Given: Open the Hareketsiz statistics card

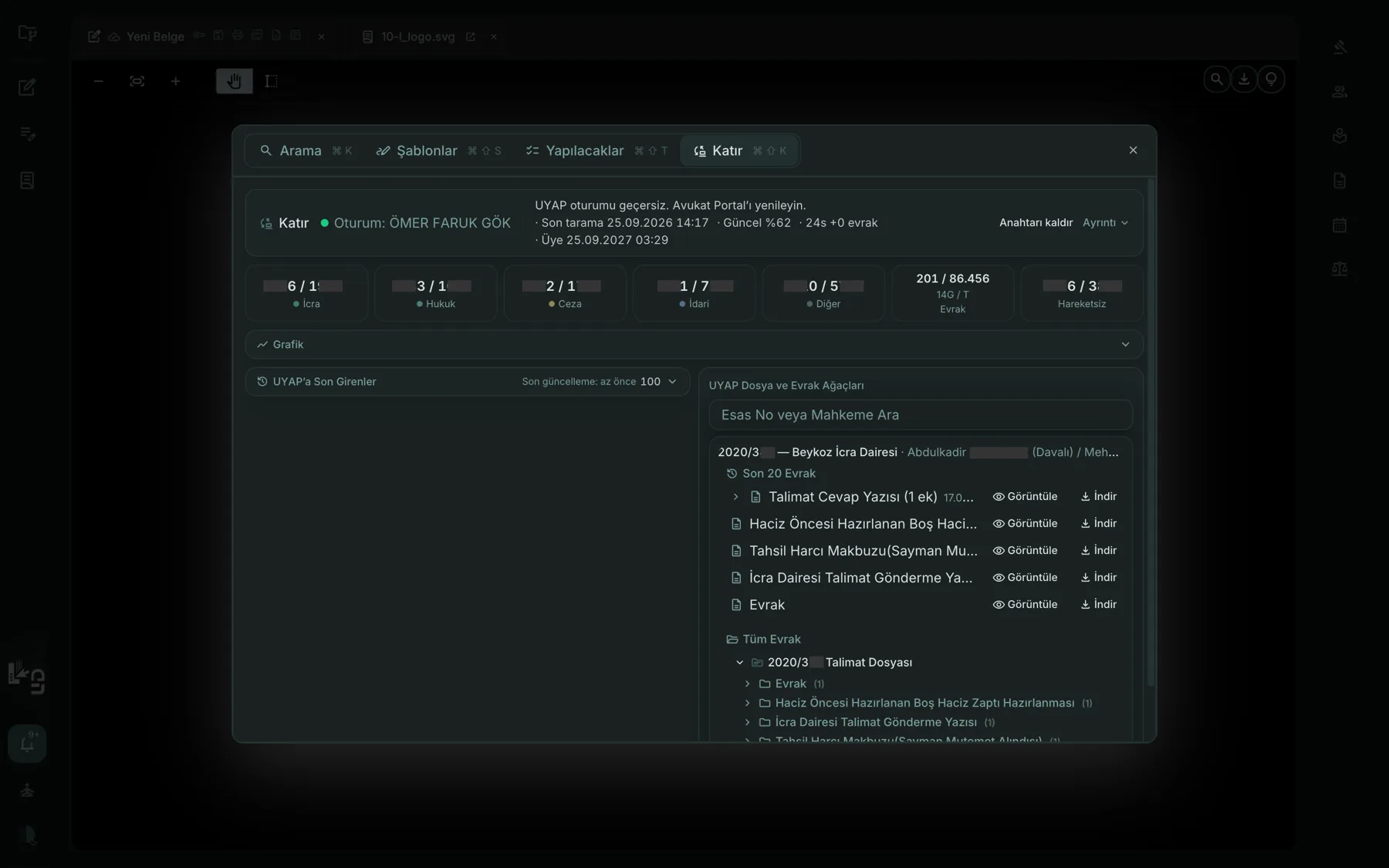Looking at the screenshot, I should [1081, 293].
